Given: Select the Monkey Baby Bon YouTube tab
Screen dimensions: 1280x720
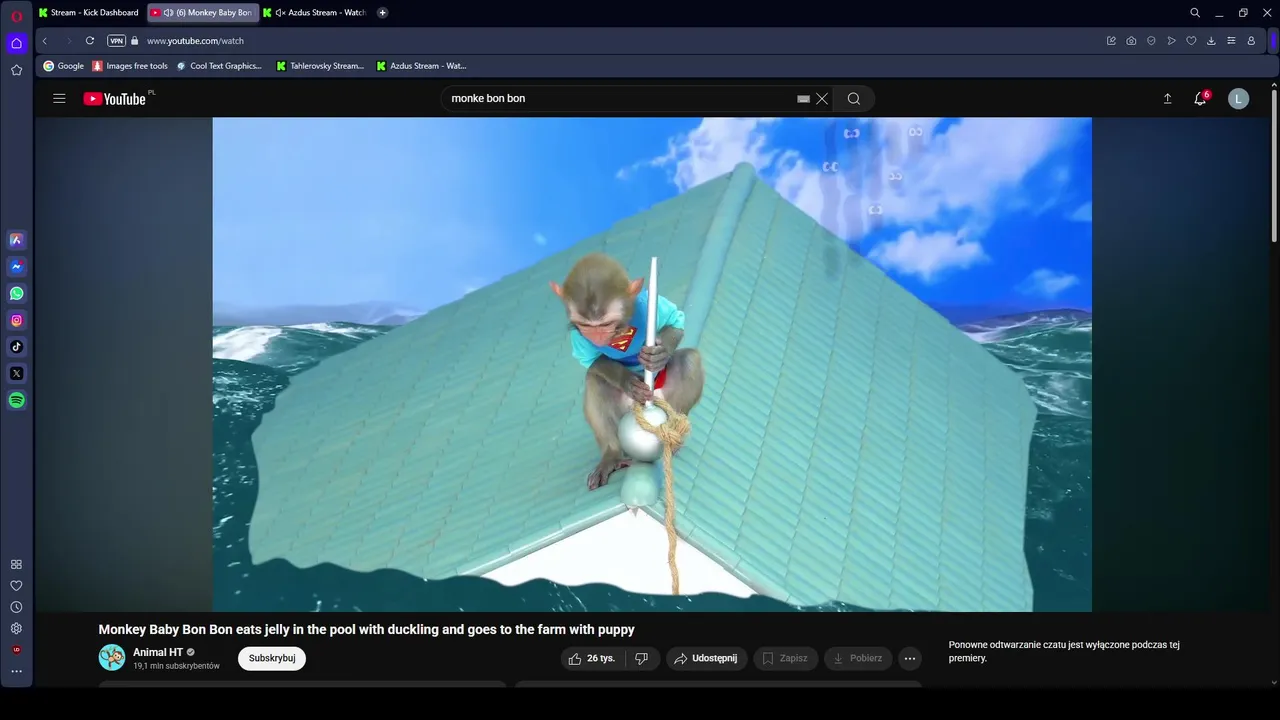Looking at the screenshot, I should (203, 13).
